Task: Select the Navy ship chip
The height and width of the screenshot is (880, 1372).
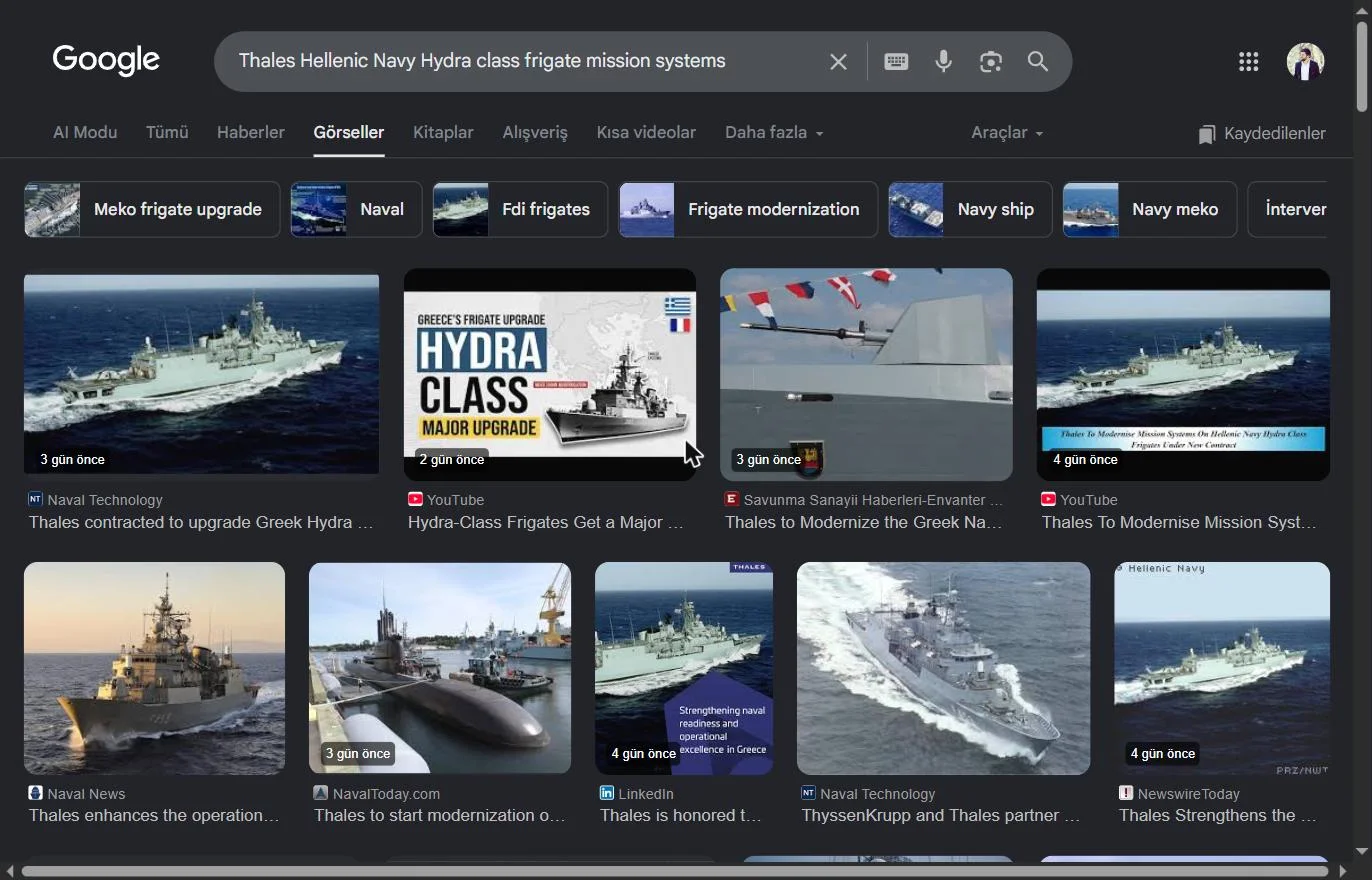Action: tap(970, 209)
